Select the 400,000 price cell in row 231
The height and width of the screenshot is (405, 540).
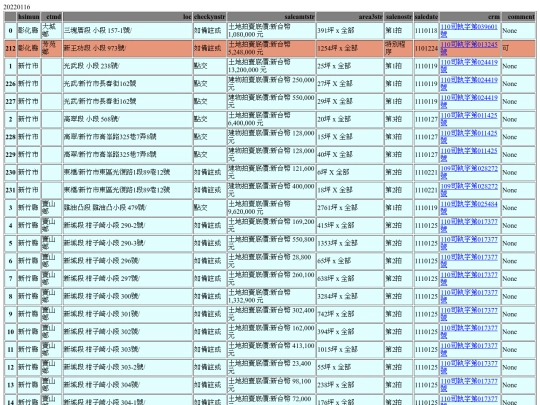[271, 190]
